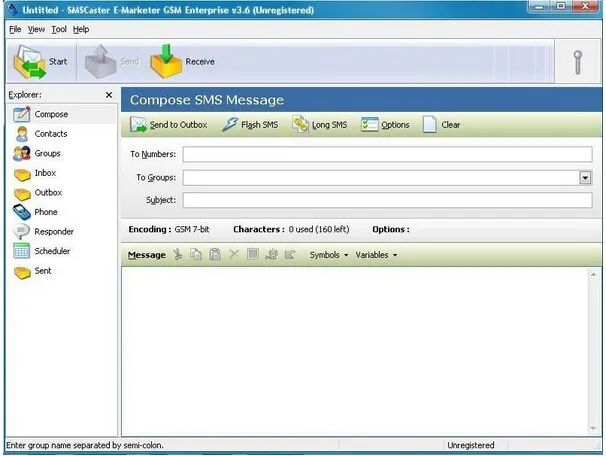Click the key registration icon

pyautogui.click(x=578, y=62)
